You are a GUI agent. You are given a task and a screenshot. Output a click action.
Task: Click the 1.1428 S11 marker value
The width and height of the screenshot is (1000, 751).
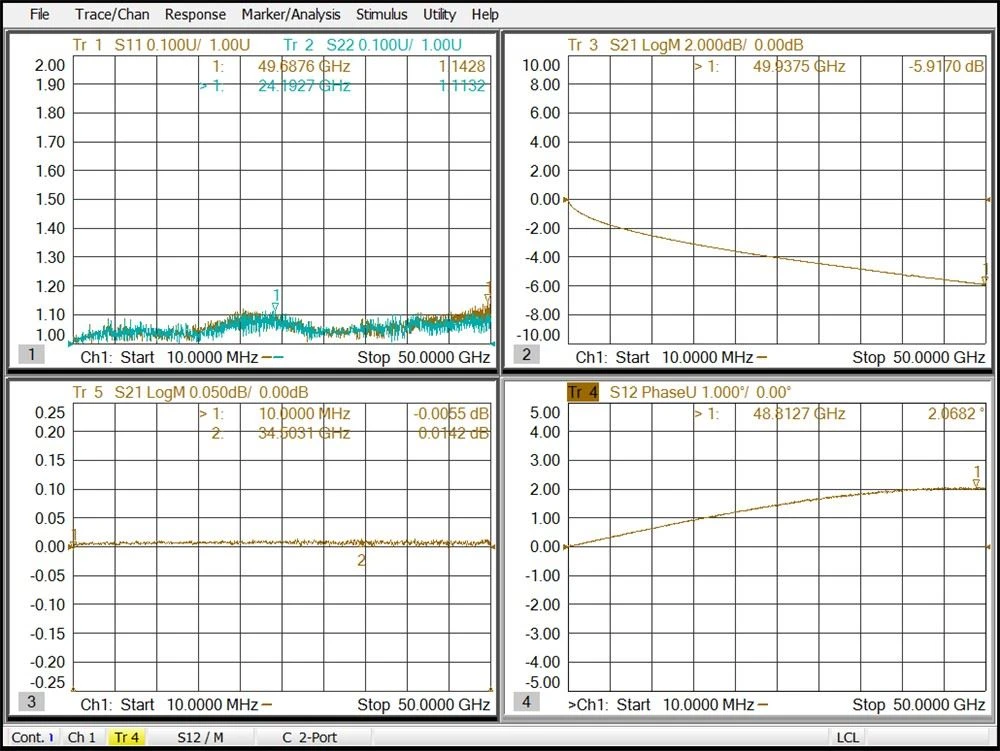462,66
